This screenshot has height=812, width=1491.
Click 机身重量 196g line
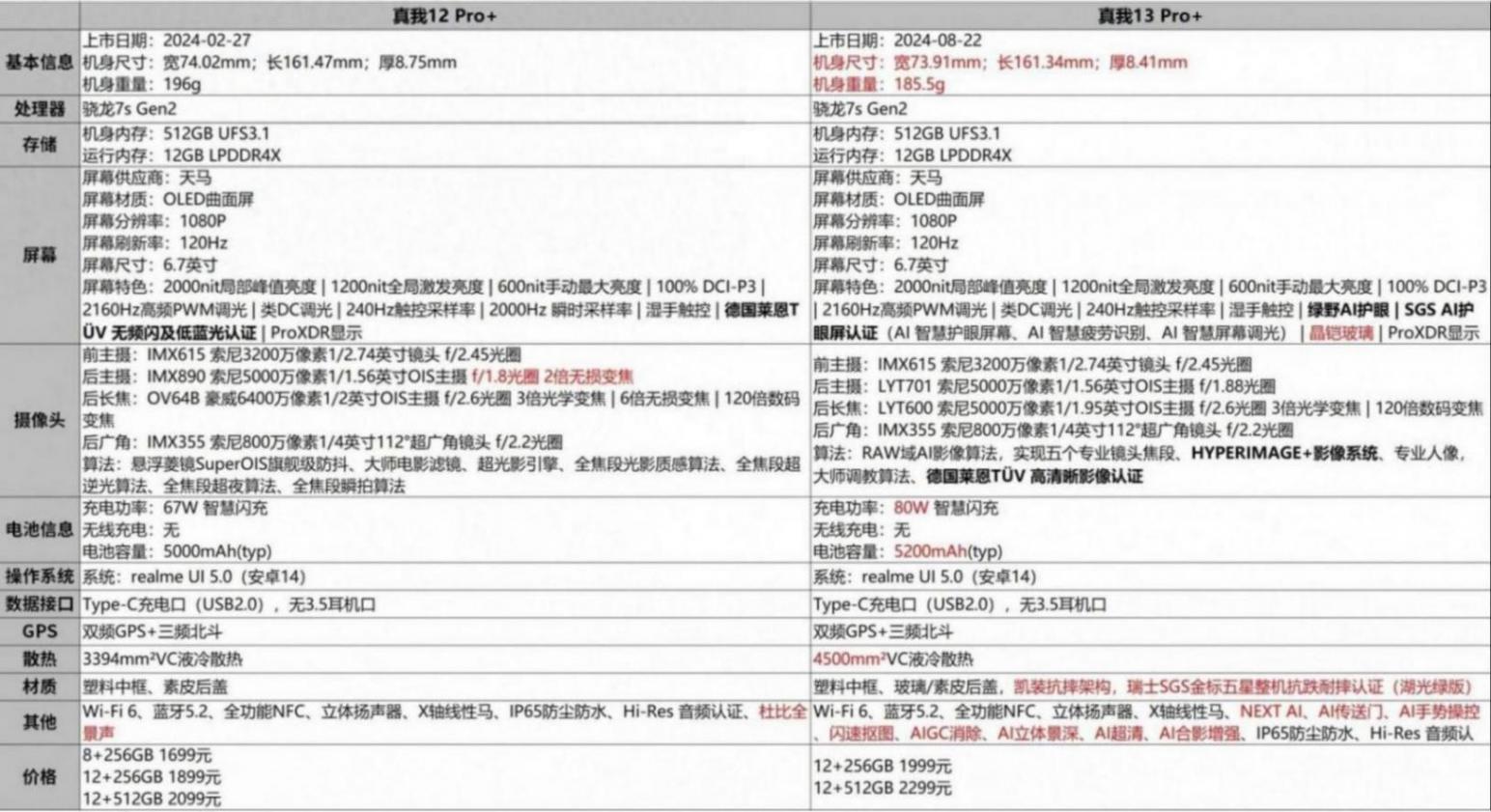[x=141, y=84]
